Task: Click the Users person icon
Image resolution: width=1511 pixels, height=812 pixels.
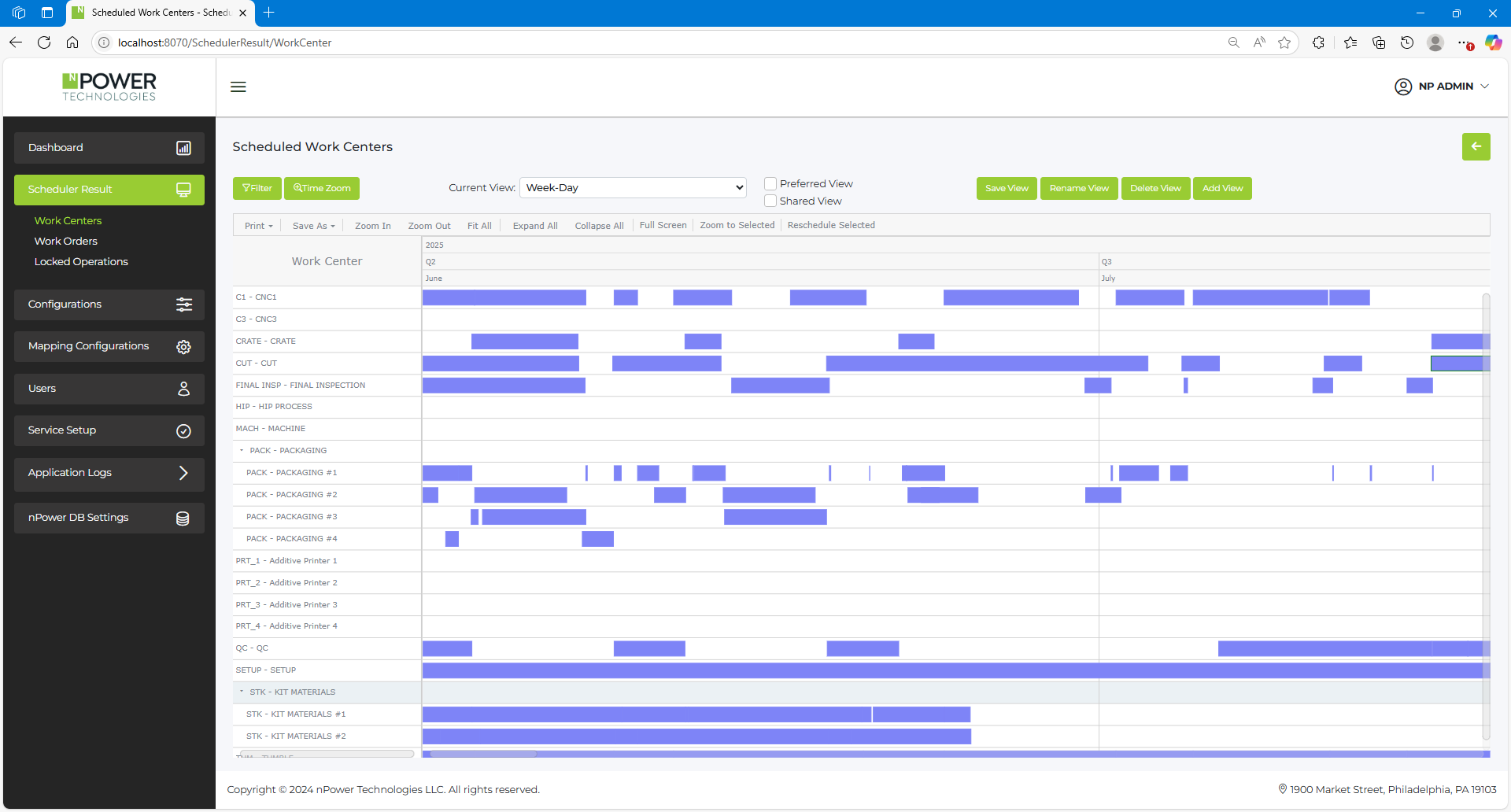Action: [183, 389]
